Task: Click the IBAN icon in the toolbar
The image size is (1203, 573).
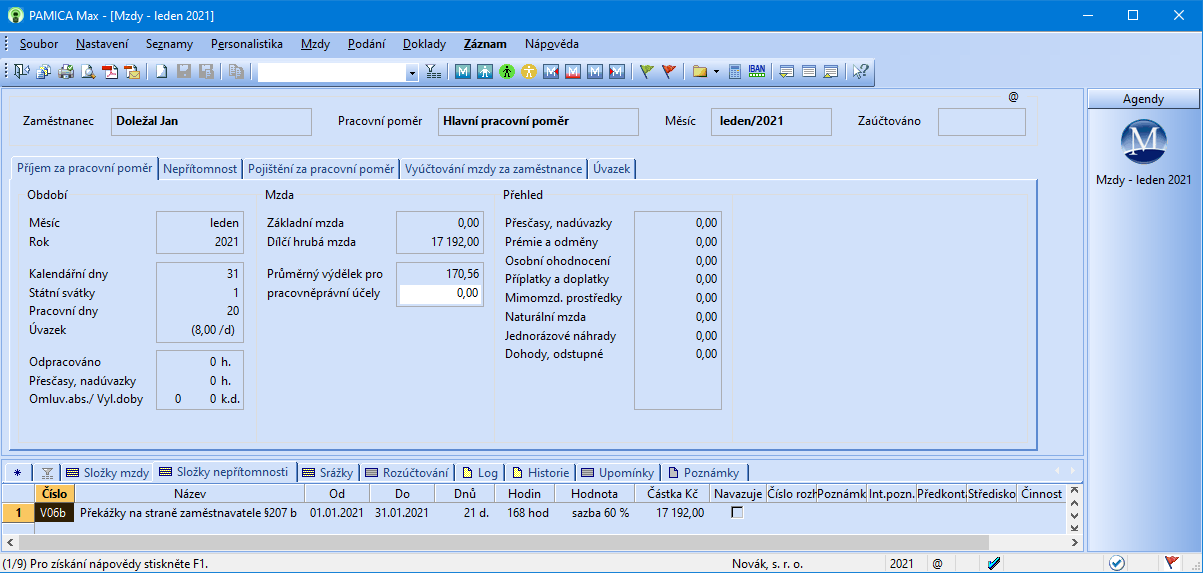Action: pos(757,72)
